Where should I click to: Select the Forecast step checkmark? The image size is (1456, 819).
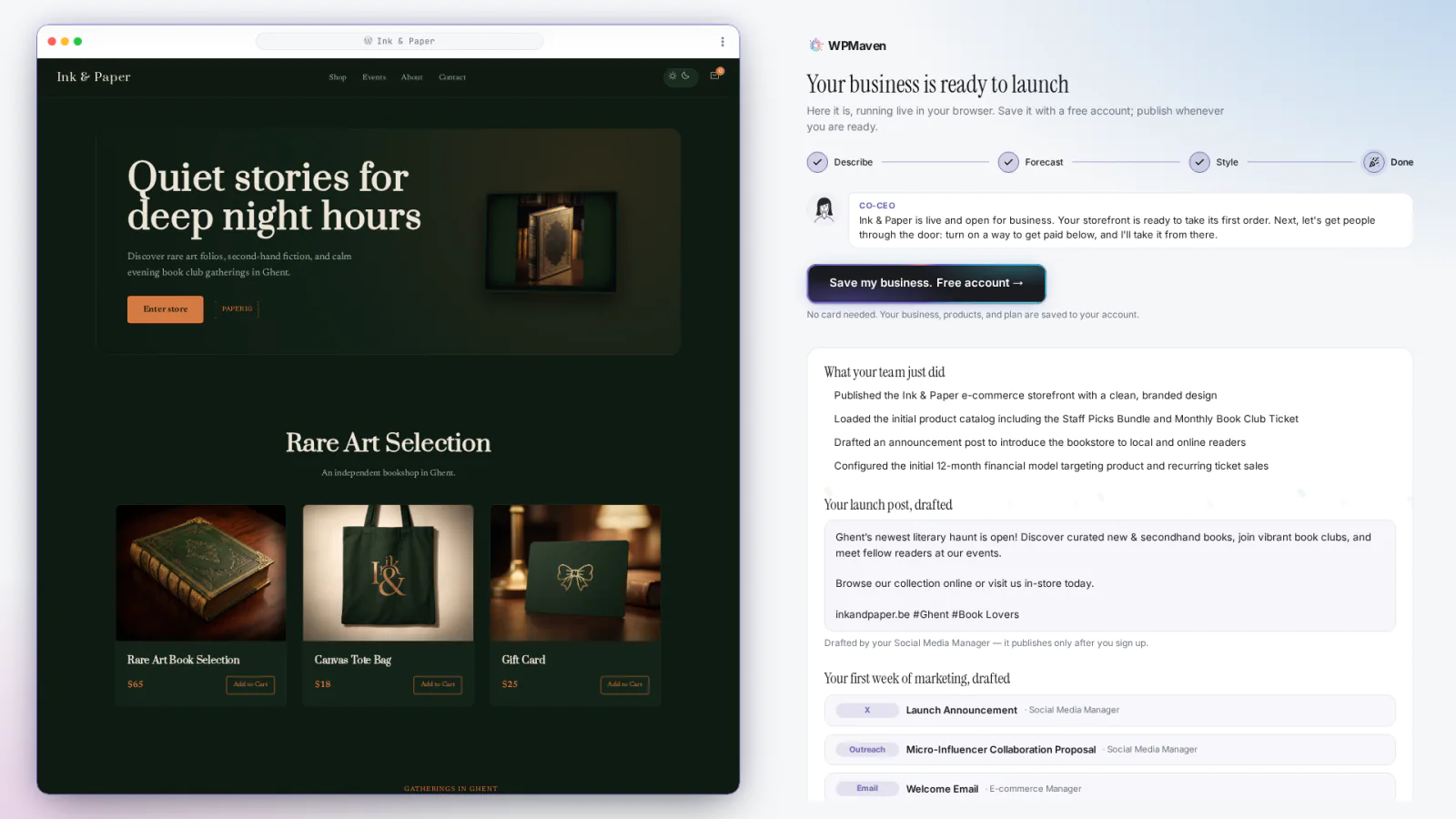click(1008, 162)
